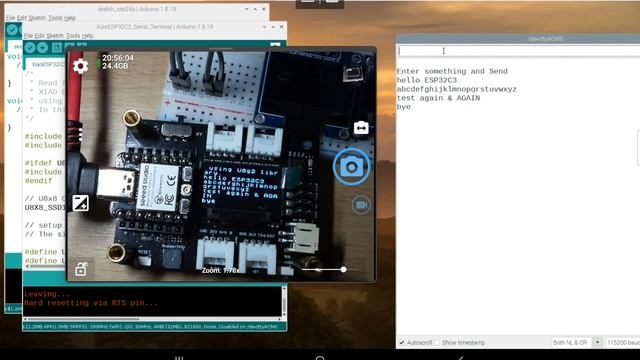
Task: Open the exposure compensation control
Action: (x=80, y=203)
